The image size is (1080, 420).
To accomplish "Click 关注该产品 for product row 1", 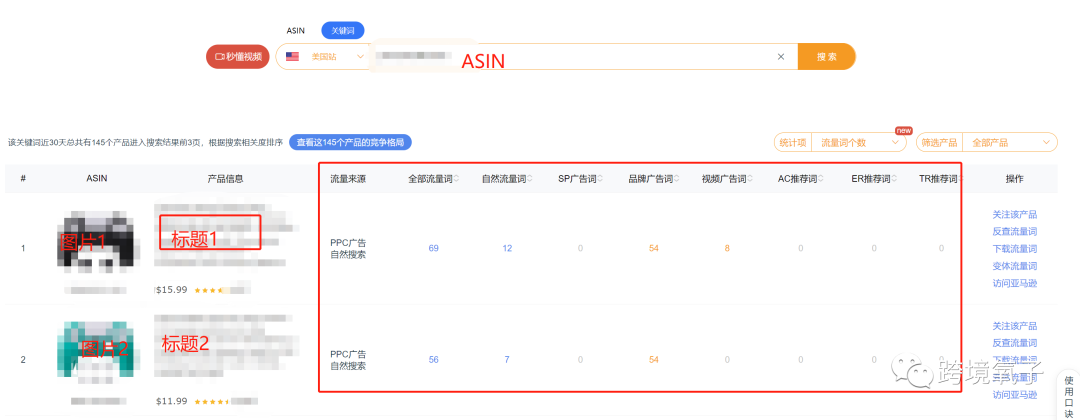I will click(x=1015, y=215).
